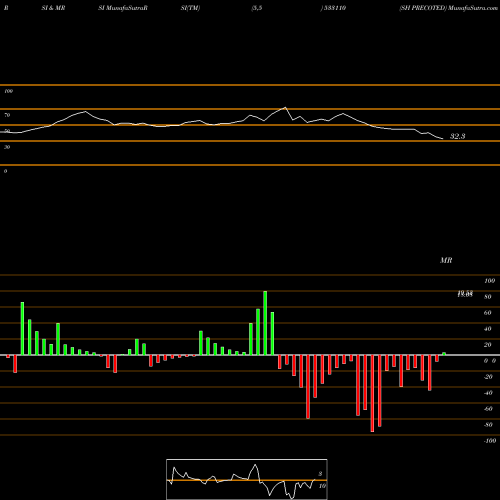This screenshot has height=500, width=500.
Task: Click the MunafaSutra.com text in the header
Action: point(473,8)
